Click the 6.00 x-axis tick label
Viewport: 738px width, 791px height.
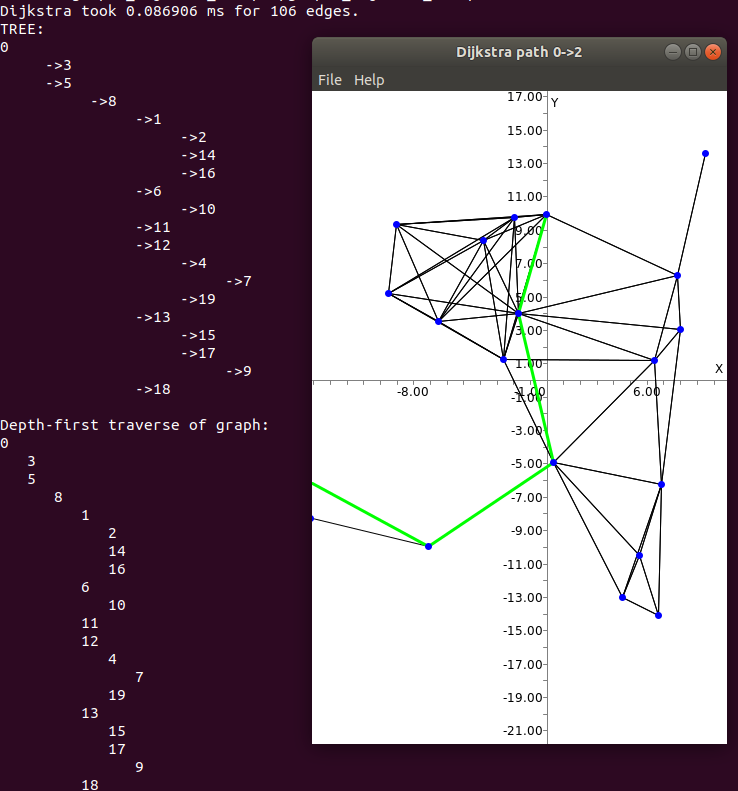pos(646,393)
